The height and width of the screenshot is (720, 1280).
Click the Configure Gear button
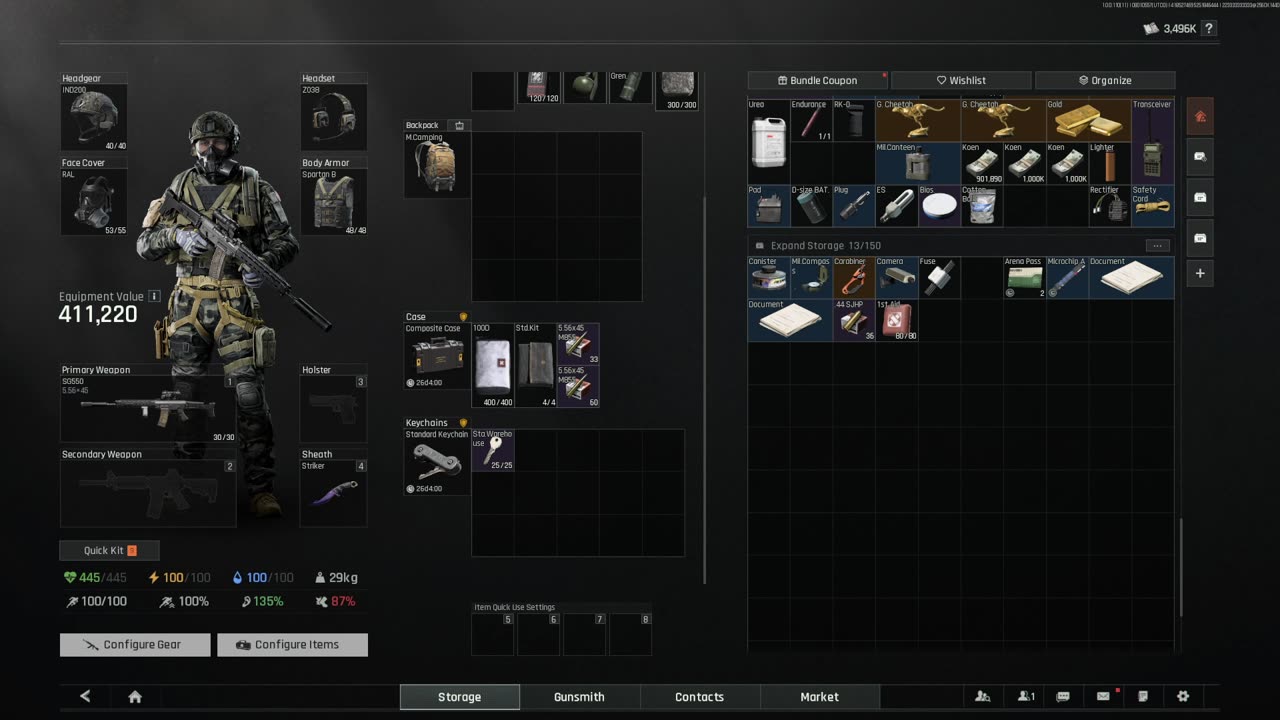coord(135,645)
